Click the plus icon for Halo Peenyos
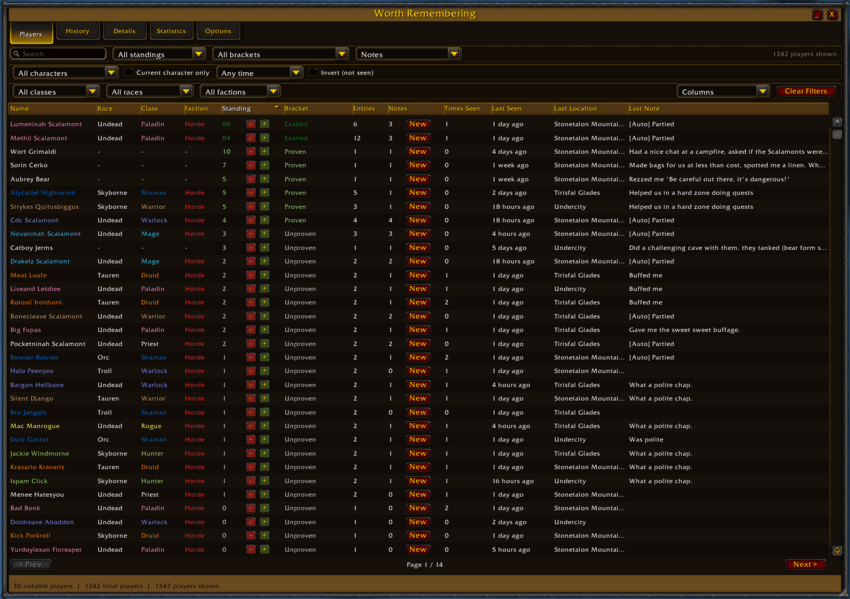 [265, 371]
